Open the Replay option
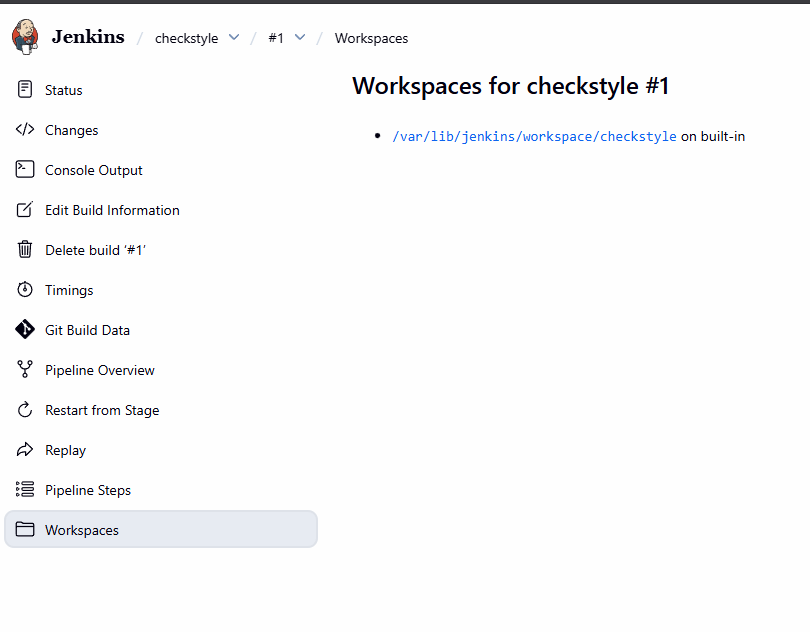This screenshot has width=810, height=632. 161,450
